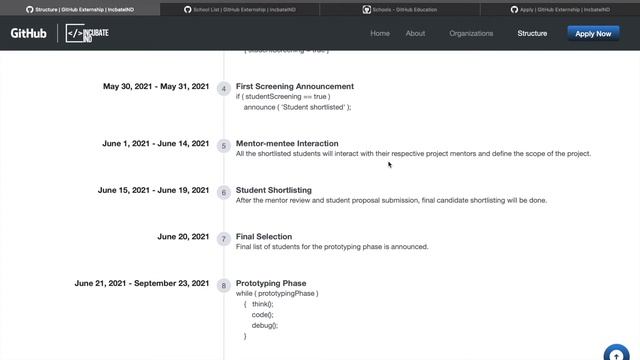The width and height of the screenshot is (640, 360).
Task: Select timeline step 4 circle
Action: [x=224, y=89]
